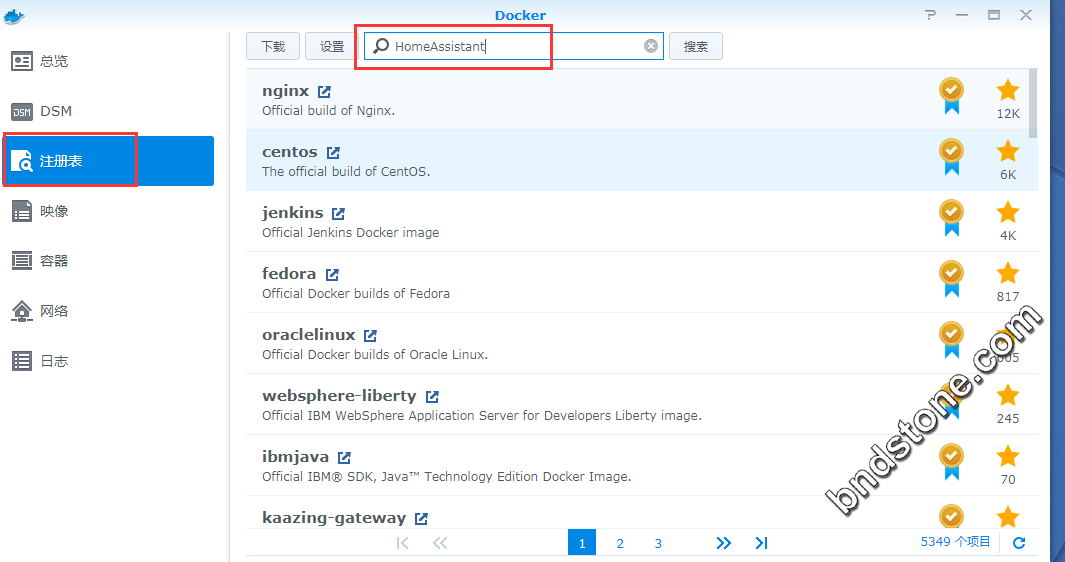Select the jenkins image row
Screen dimensions: 1065x562
point(642,222)
